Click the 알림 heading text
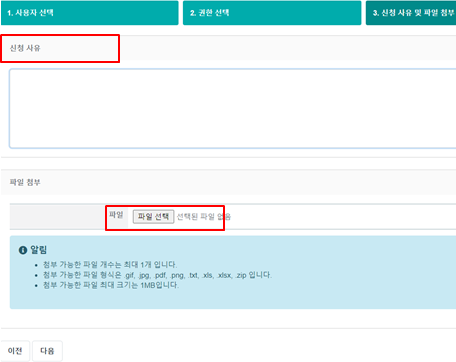Image resolution: width=456 pixels, height=362 pixels. click(39, 250)
